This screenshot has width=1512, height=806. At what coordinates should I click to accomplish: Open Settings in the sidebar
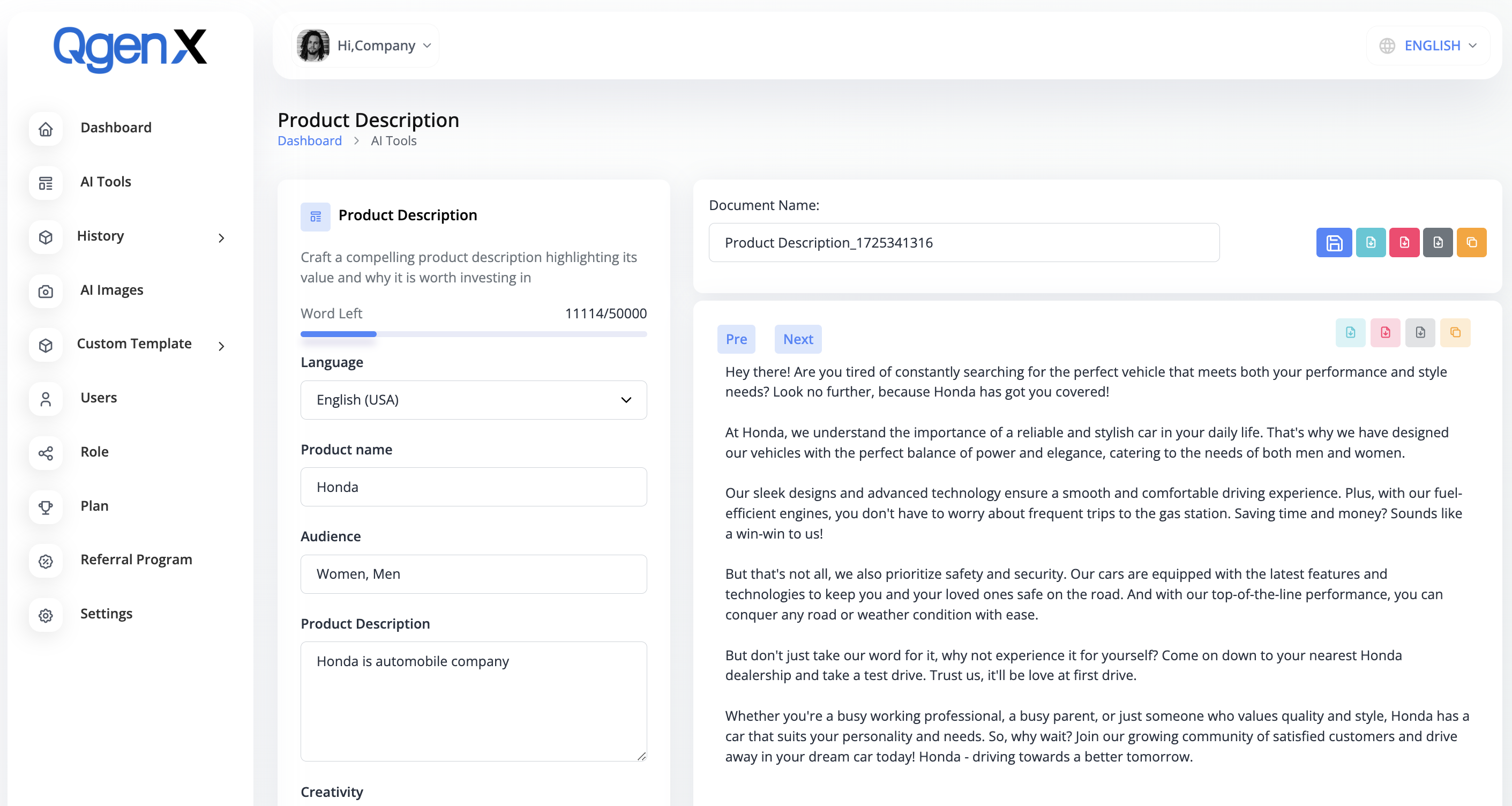106,614
